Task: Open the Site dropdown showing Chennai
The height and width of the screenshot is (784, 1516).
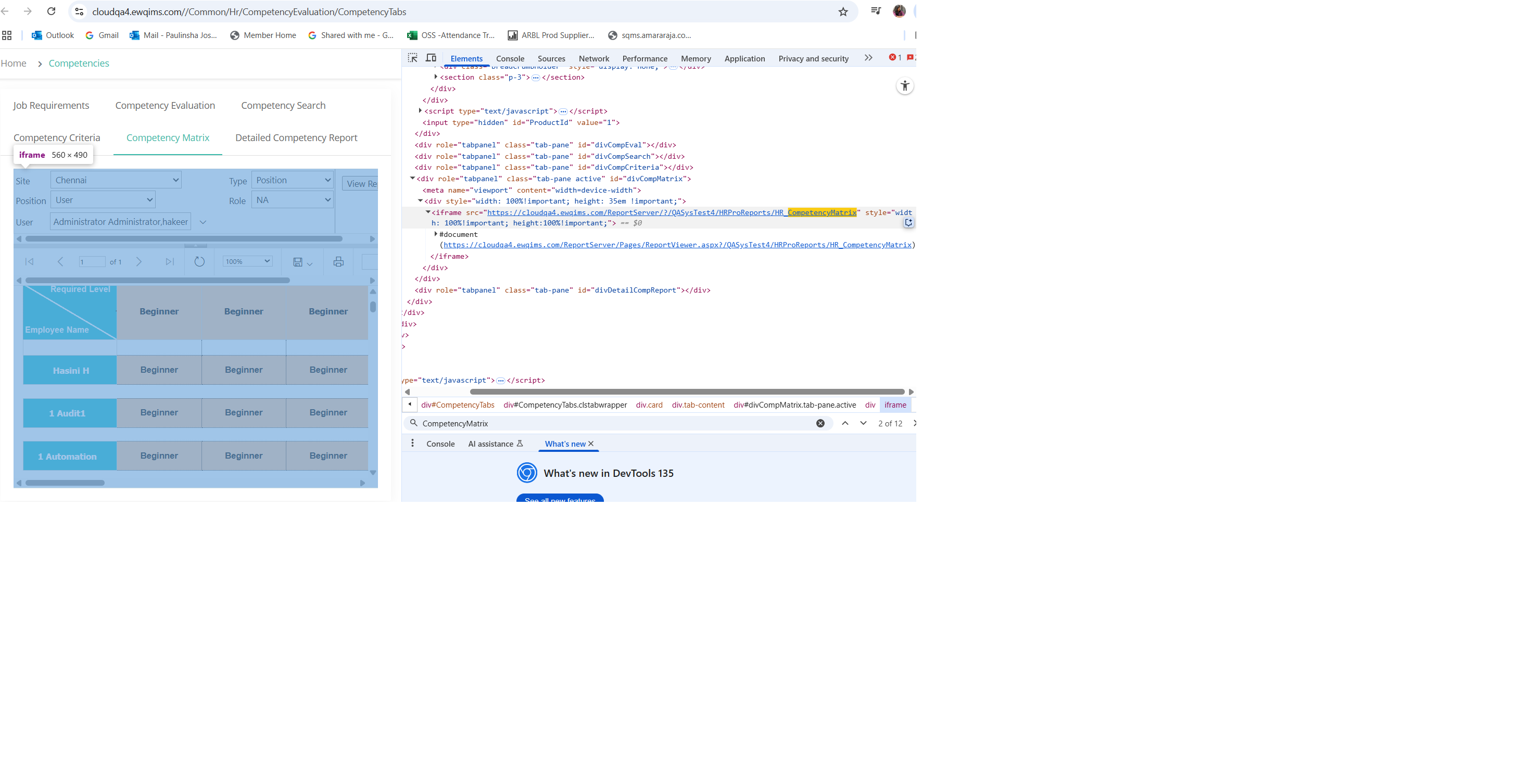Action: click(x=116, y=180)
